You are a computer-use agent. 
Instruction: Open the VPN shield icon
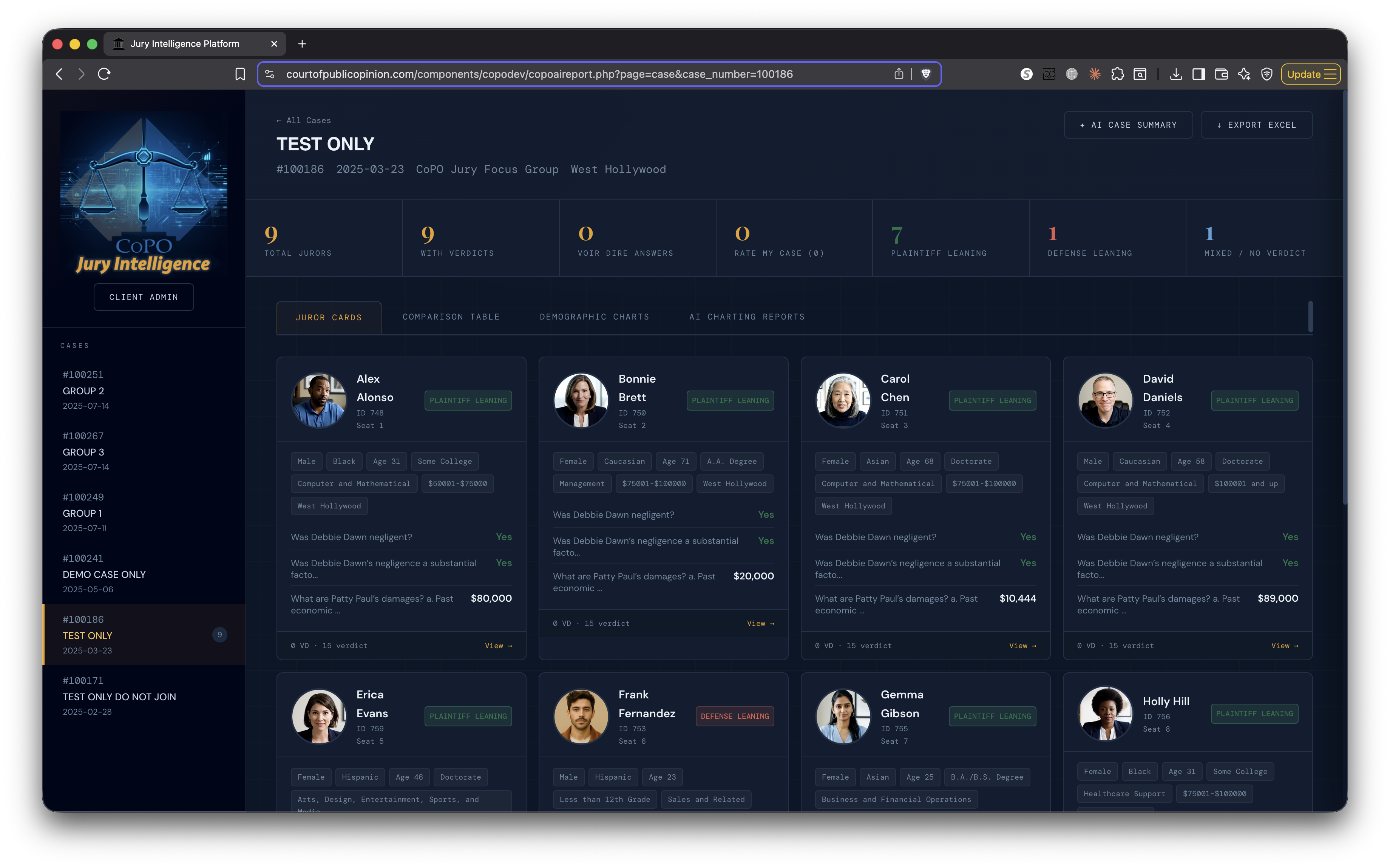(1266, 74)
